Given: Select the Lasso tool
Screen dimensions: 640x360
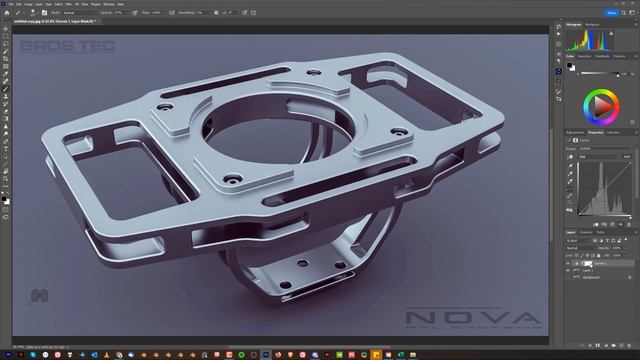Looking at the screenshot, I should (5, 44).
